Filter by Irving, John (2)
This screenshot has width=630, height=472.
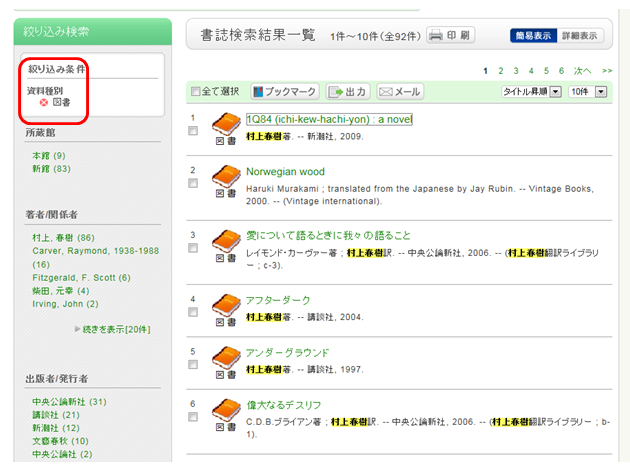pos(65,304)
